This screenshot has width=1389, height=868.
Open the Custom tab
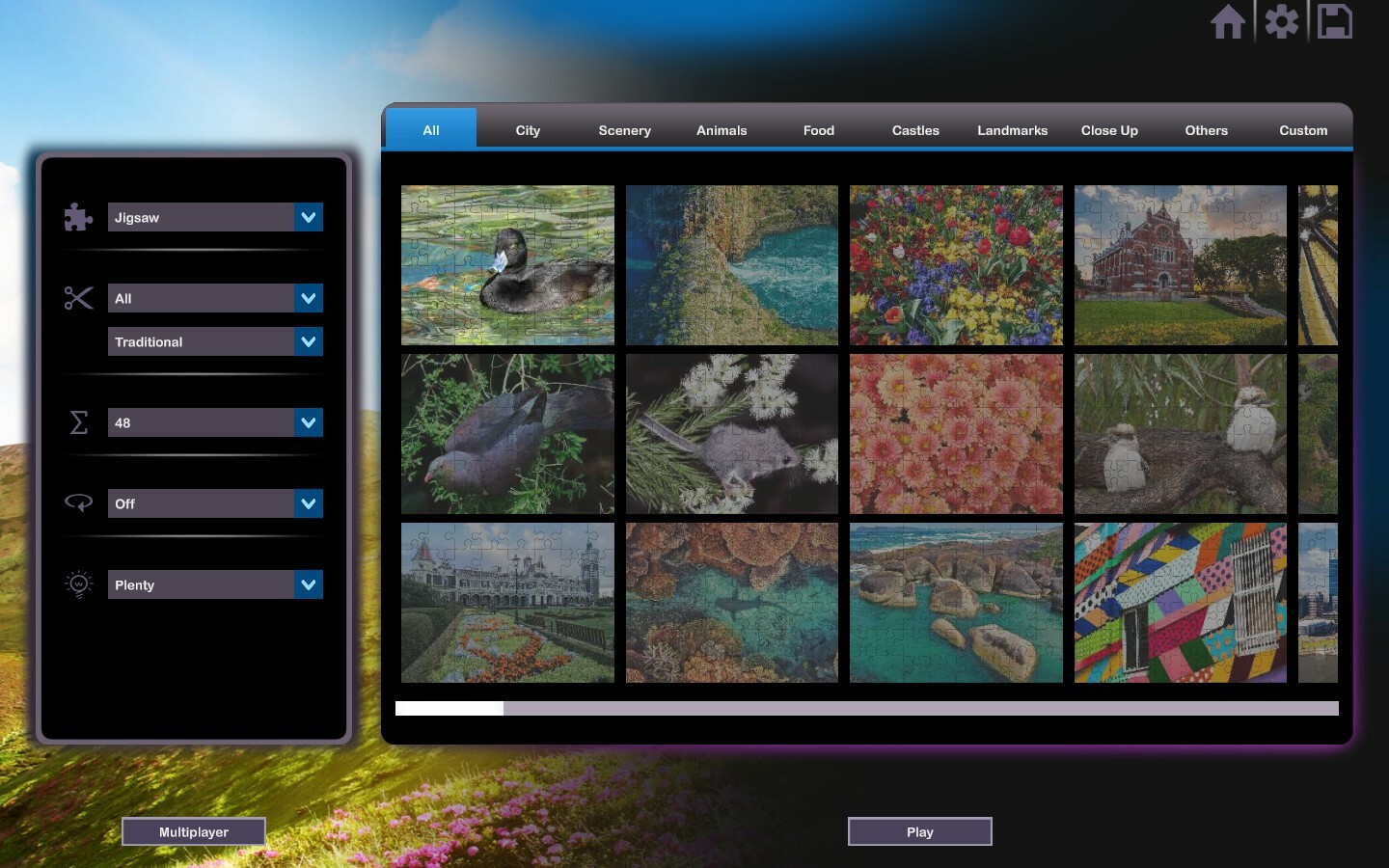pyautogui.click(x=1303, y=130)
